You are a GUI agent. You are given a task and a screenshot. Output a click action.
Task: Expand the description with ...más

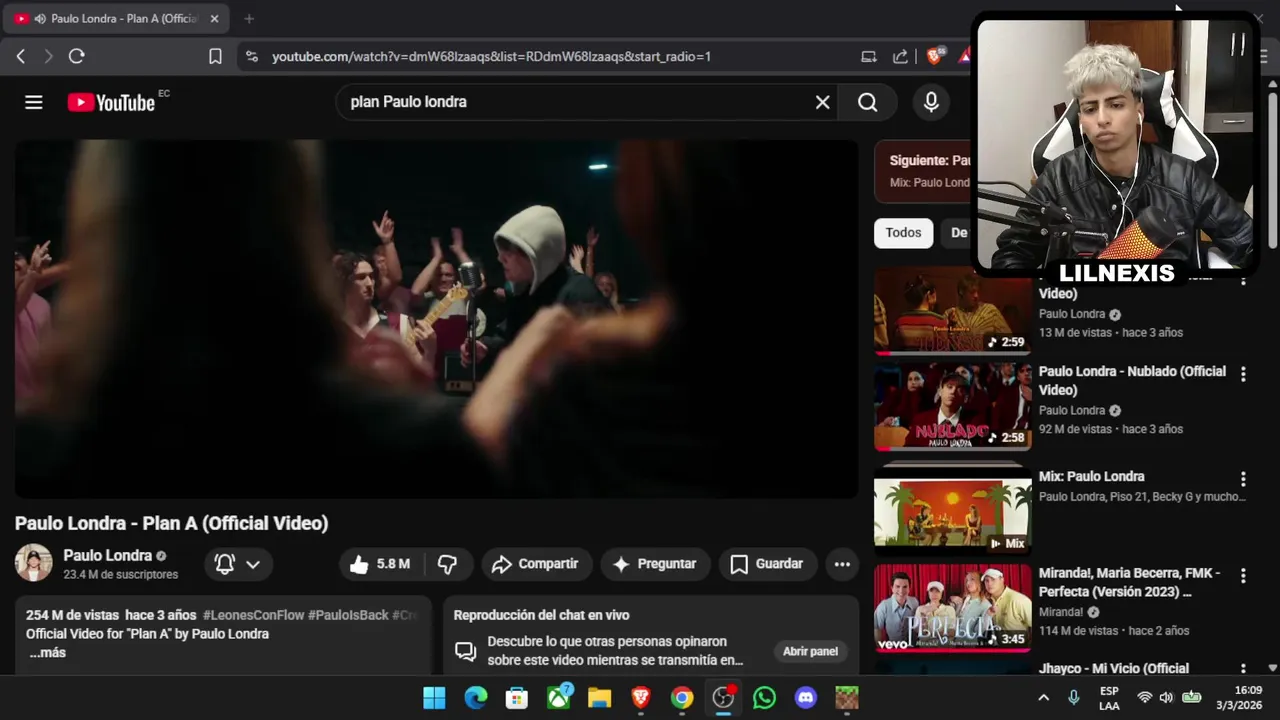47,652
